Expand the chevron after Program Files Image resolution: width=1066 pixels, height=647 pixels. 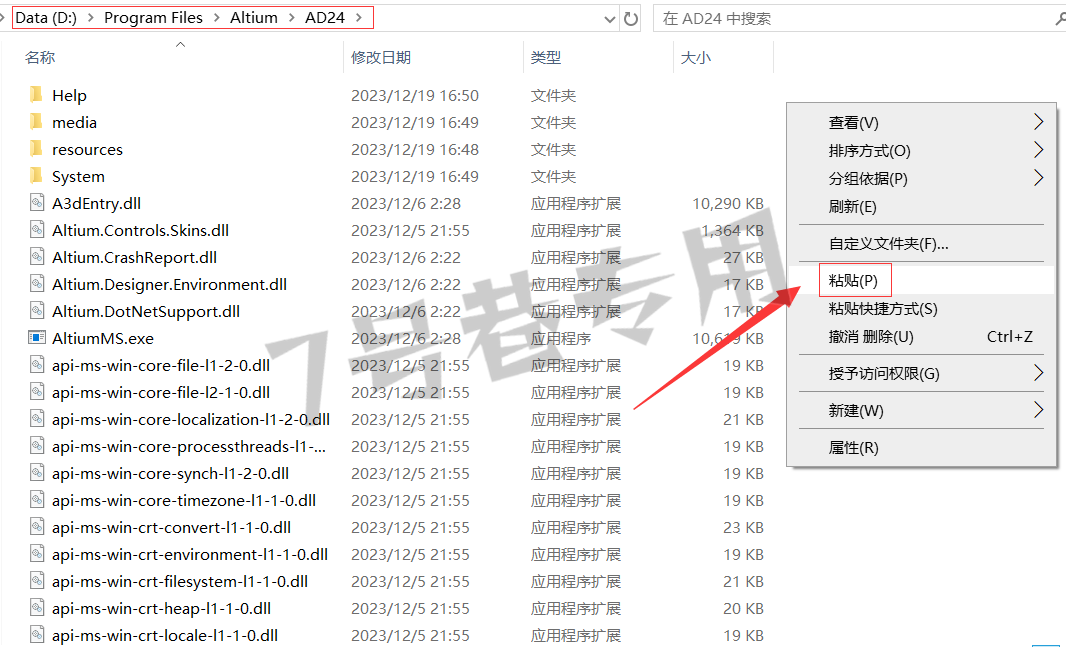coord(216,18)
